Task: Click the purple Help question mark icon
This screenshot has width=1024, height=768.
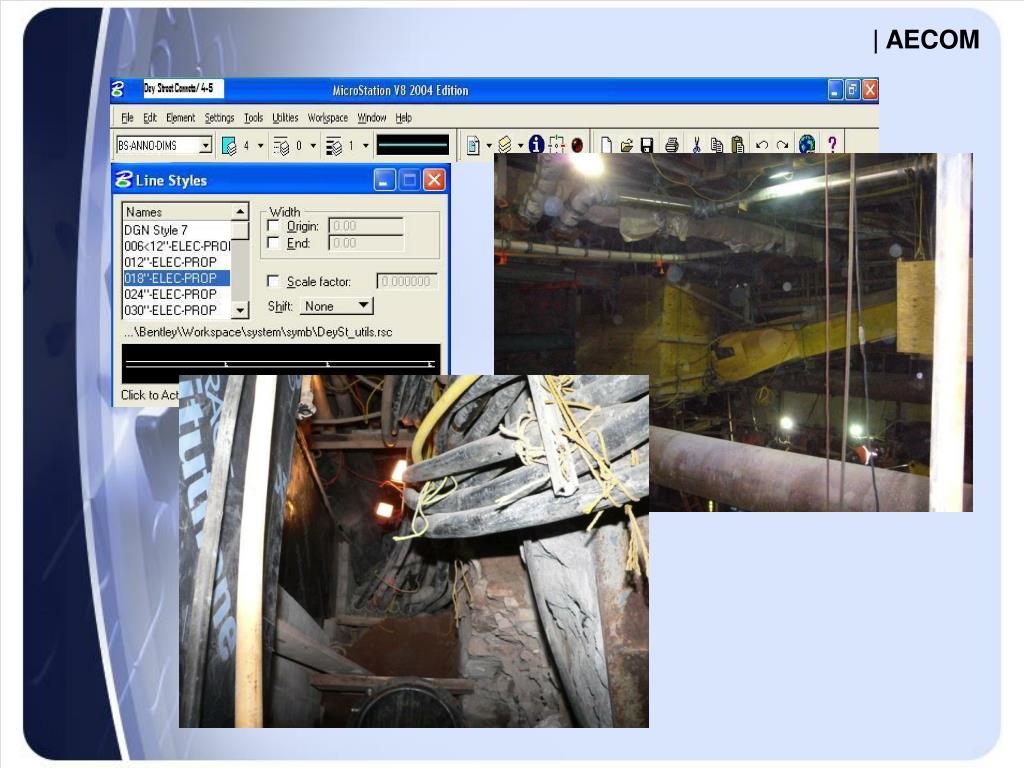Action: click(x=832, y=144)
